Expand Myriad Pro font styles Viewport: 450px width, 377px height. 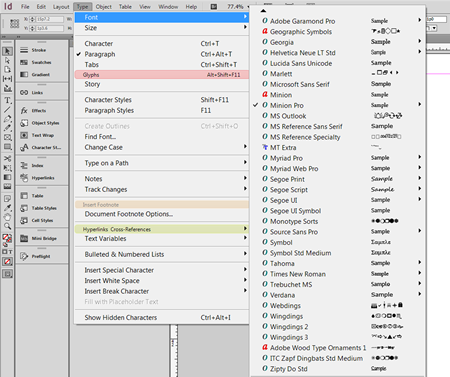(337, 158)
